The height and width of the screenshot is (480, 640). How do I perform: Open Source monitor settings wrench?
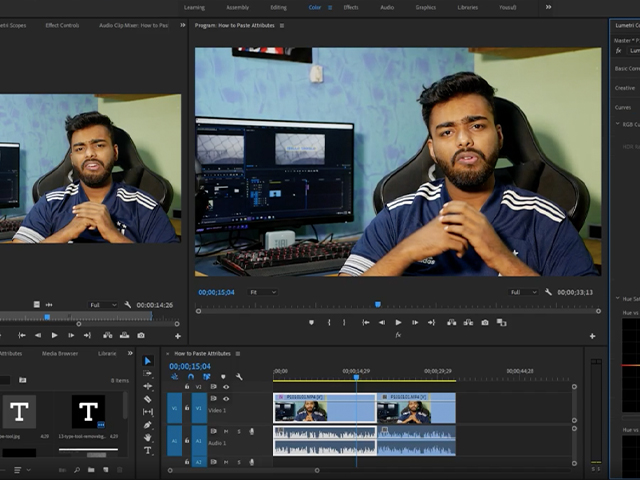(128, 304)
